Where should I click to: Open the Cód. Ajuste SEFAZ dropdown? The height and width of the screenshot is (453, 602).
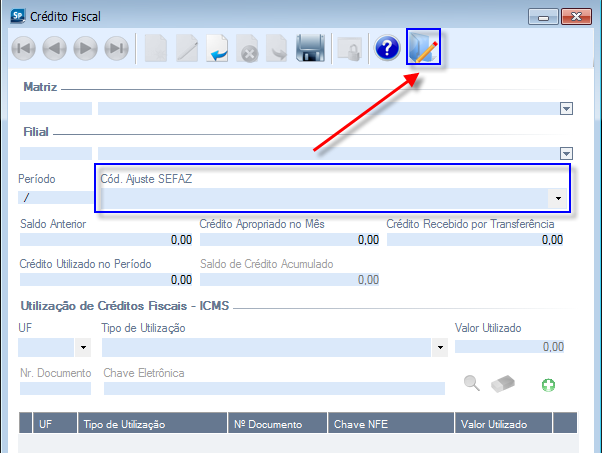pyautogui.click(x=558, y=198)
